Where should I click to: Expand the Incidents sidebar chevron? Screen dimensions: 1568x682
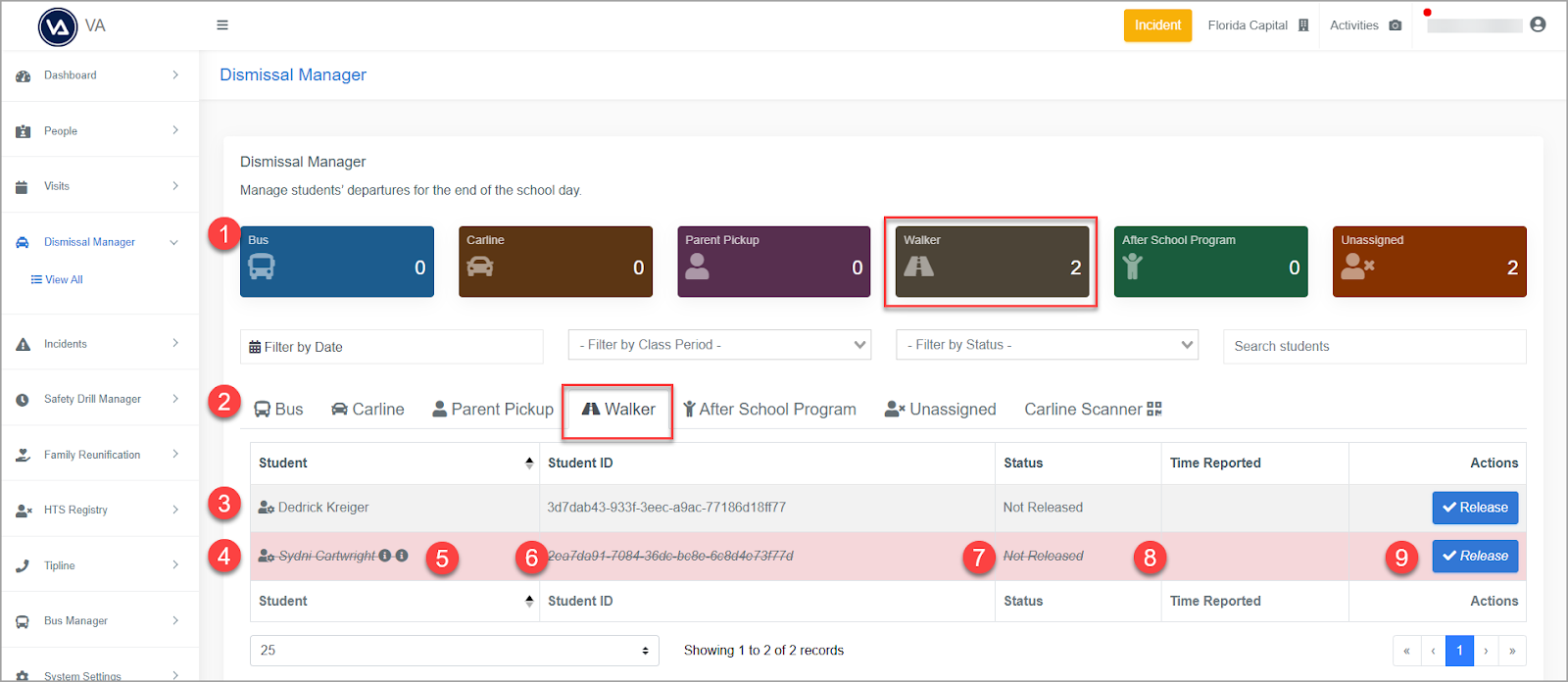[x=175, y=343]
